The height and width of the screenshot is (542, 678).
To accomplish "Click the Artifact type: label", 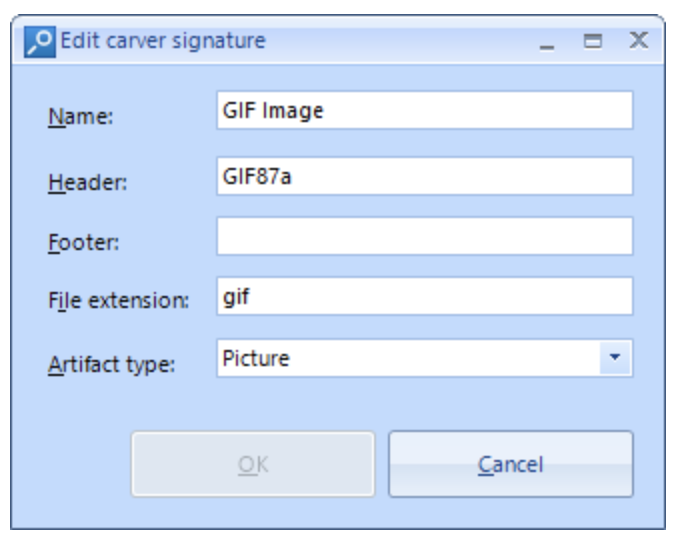I will point(112,364).
